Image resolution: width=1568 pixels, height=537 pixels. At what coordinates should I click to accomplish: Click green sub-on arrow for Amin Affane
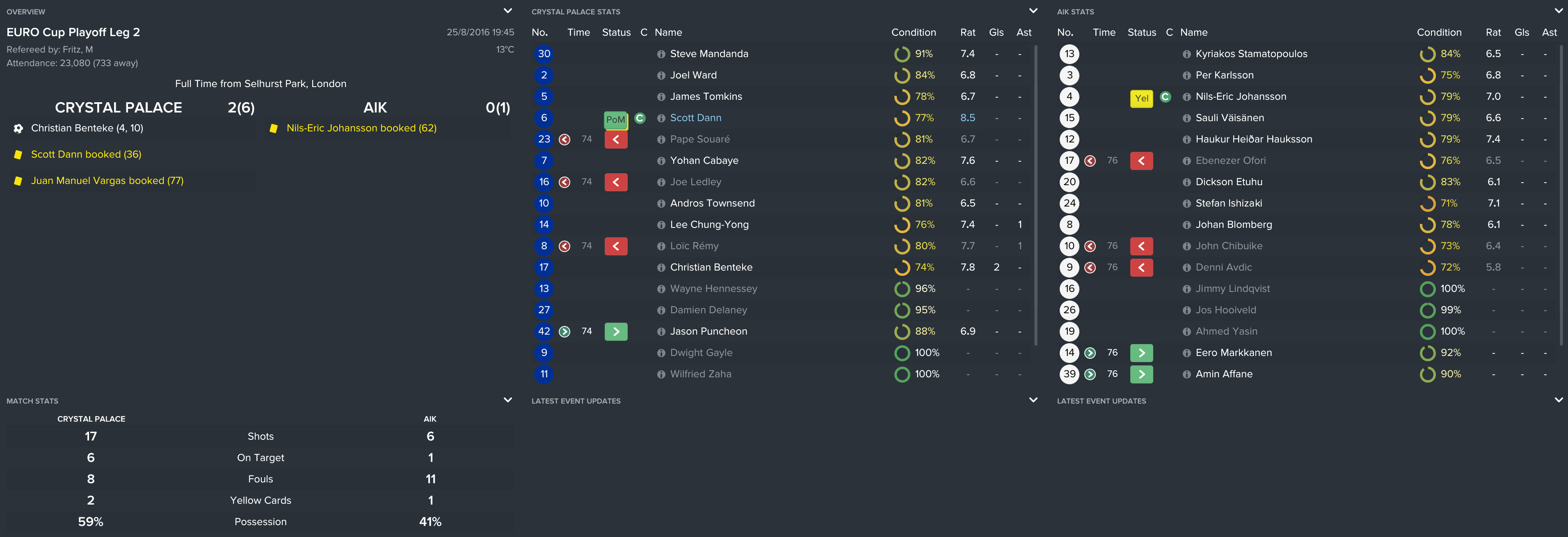1141,374
